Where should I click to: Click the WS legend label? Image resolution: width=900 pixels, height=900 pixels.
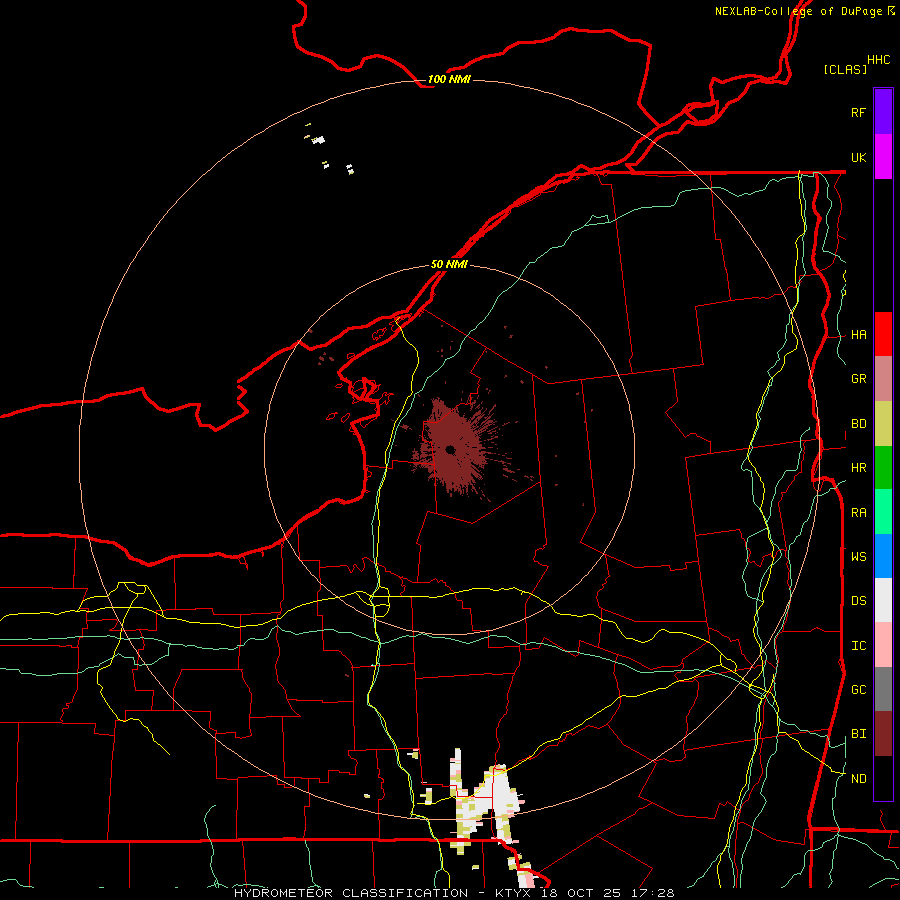point(859,556)
